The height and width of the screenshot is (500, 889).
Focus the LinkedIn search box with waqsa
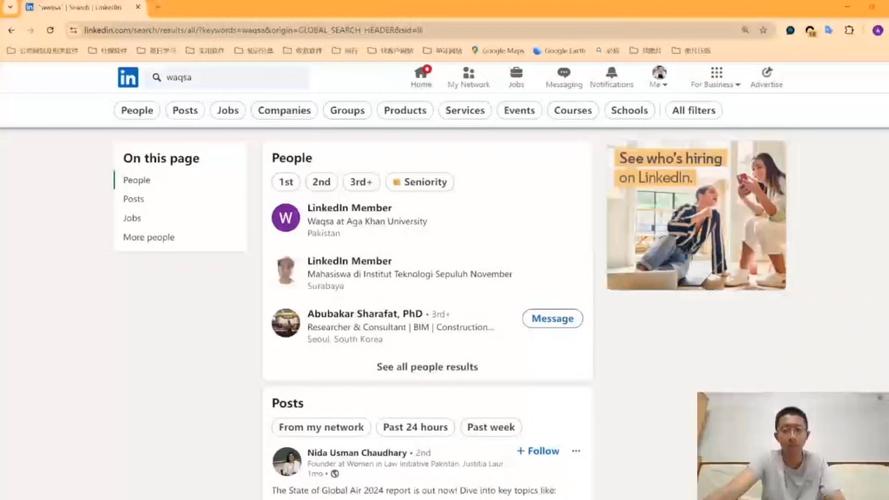tap(227, 77)
